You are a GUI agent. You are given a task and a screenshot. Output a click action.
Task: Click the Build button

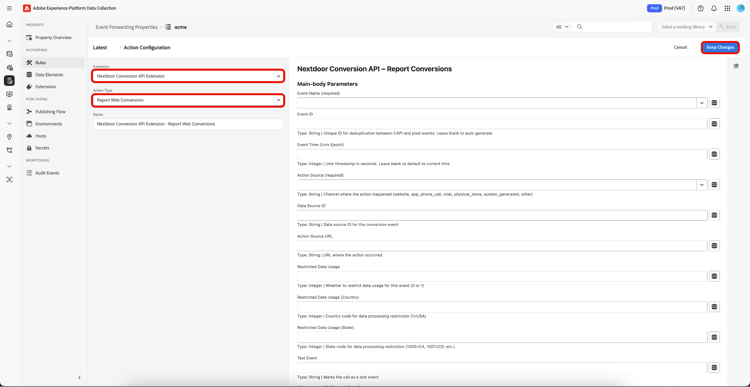tap(728, 27)
